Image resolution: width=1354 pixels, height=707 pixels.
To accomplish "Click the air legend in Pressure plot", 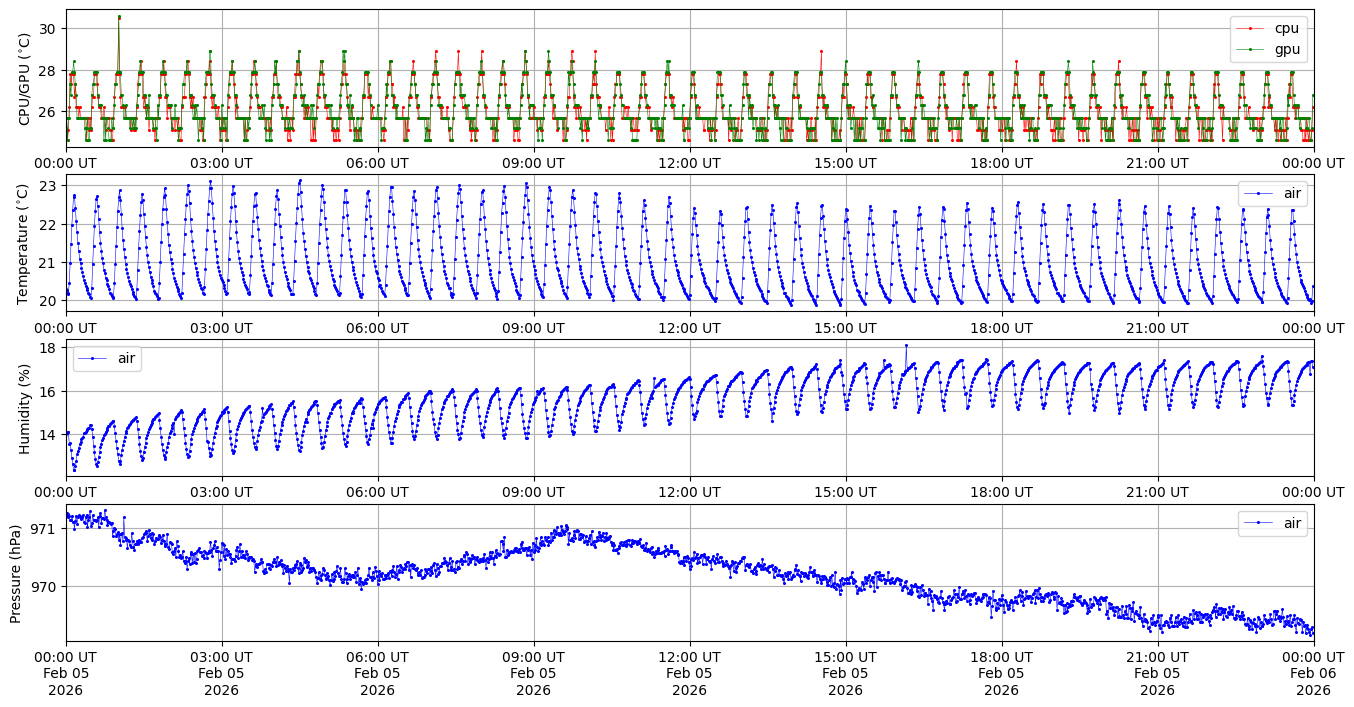I will 1272,523.
